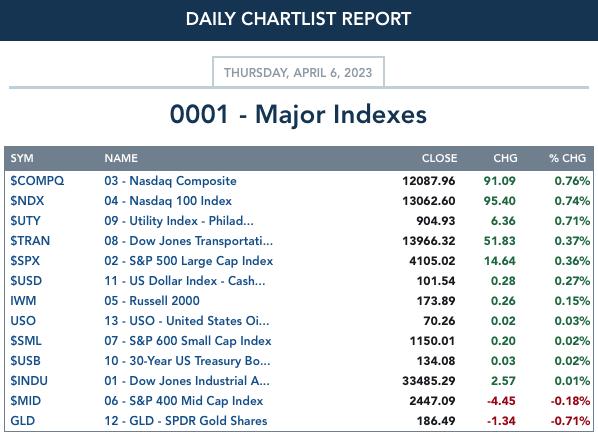Open 08 - Dow Jones Transportation chart
This screenshot has height=435, width=598.
click(188, 241)
